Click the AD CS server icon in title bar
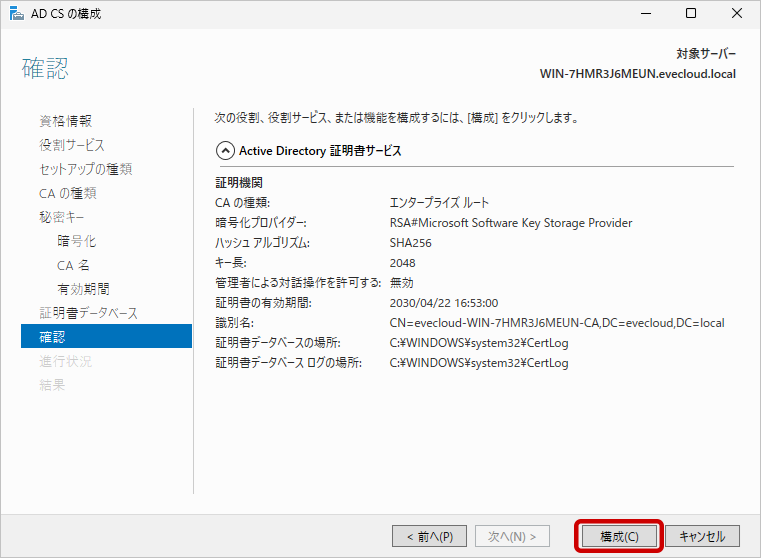761x558 pixels. tap(15, 14)
